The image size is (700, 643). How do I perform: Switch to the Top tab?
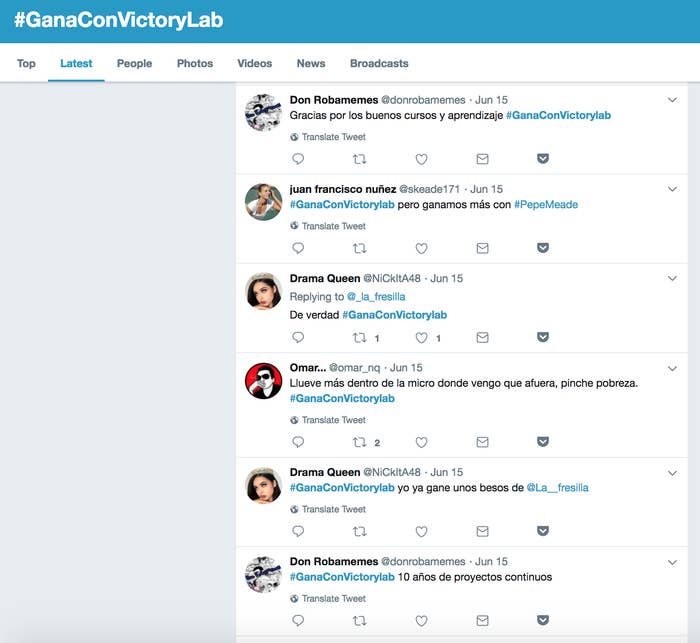pos(26,63)
